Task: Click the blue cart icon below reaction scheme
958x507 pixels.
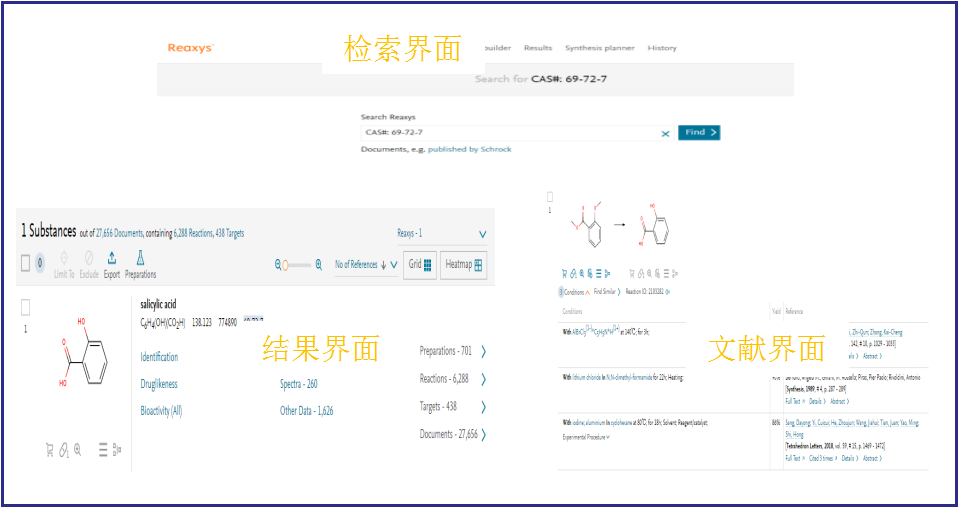Action: [x=564, y=274]
